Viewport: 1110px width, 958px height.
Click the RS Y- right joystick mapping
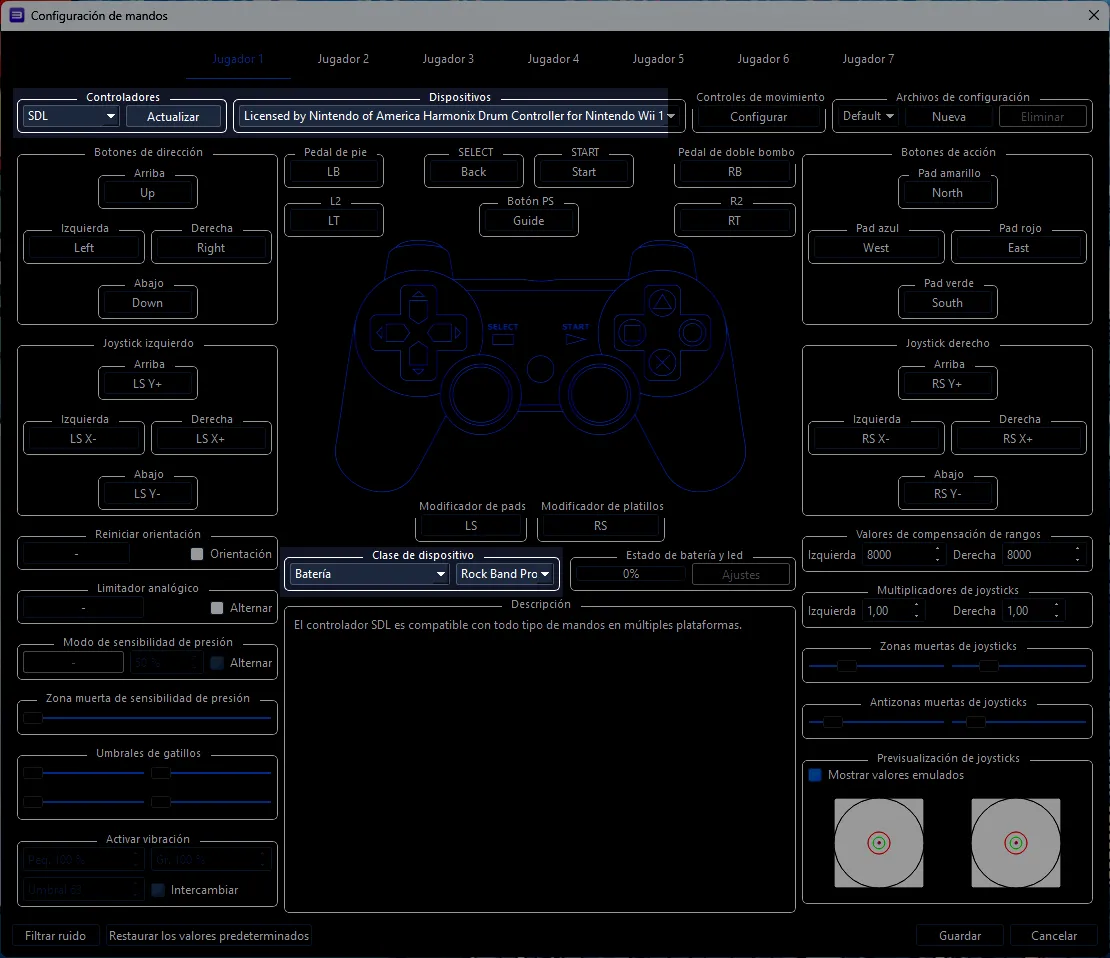[x=947, y=494]
